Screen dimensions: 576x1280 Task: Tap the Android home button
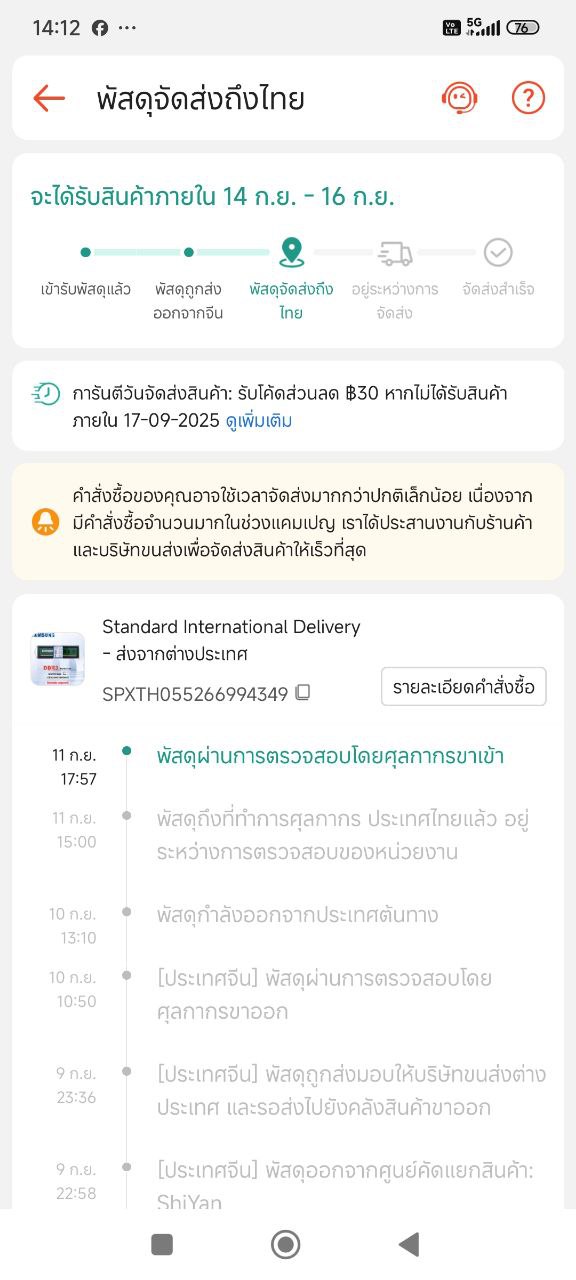pyautogui.click(x=286, y=1244)
